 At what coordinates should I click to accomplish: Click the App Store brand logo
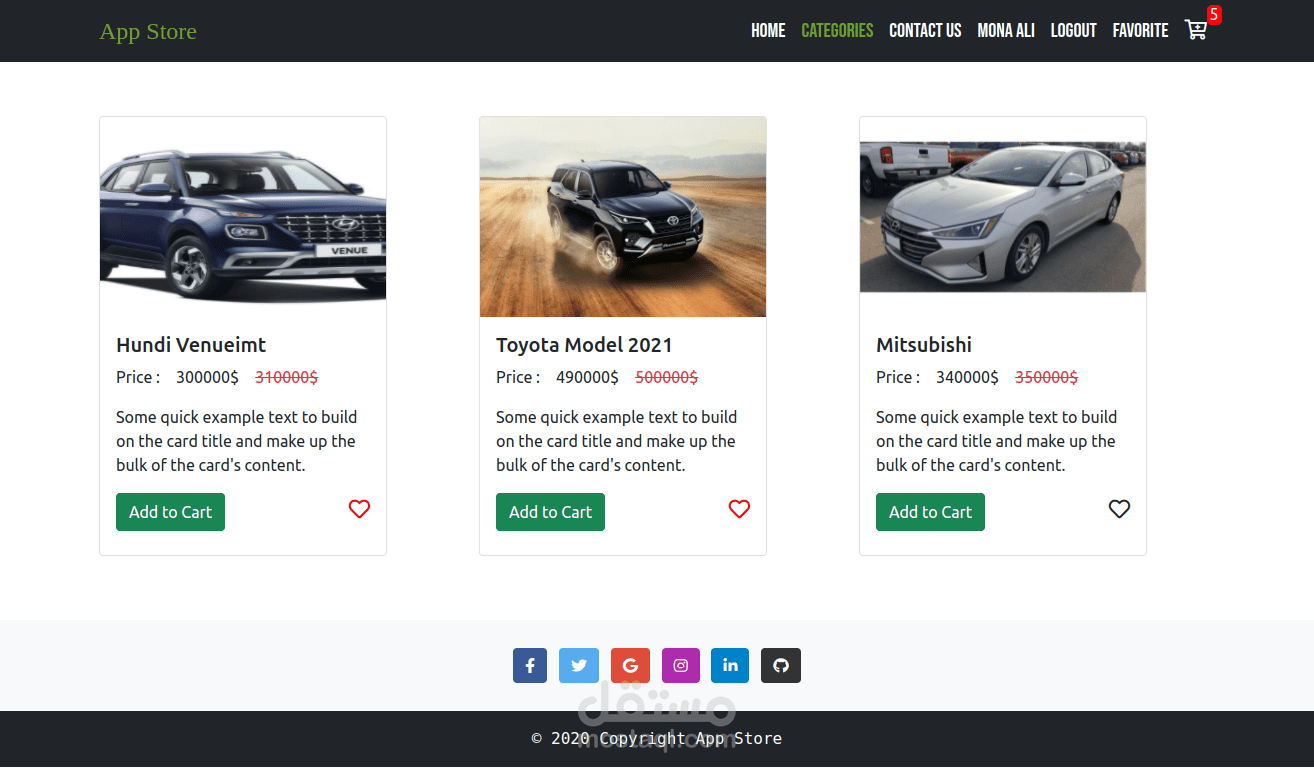(x=148, y=31)
